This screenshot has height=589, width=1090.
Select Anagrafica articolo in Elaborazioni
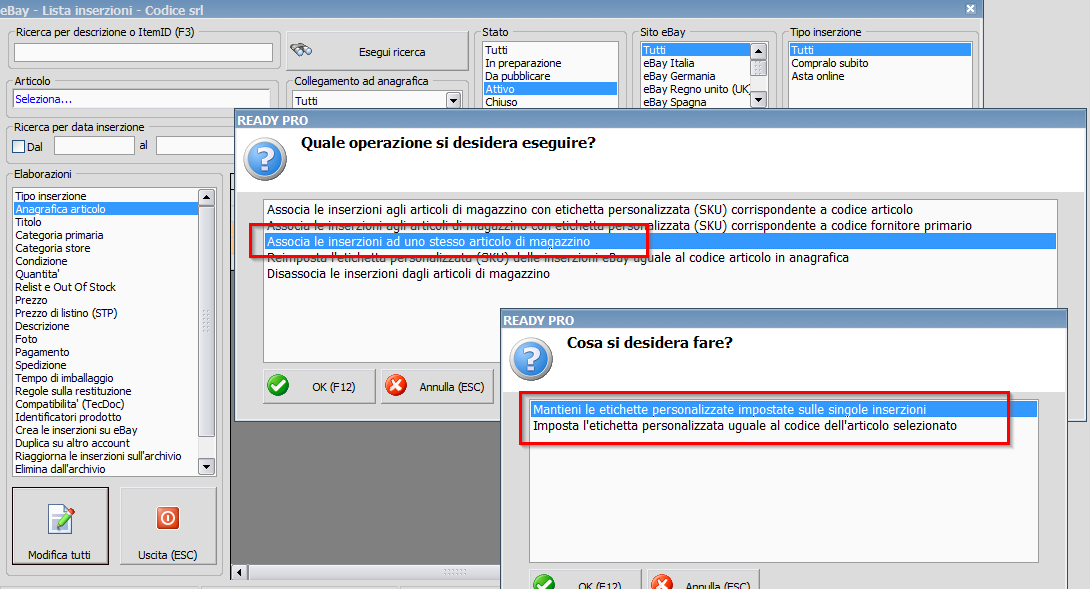coord(106,209)
